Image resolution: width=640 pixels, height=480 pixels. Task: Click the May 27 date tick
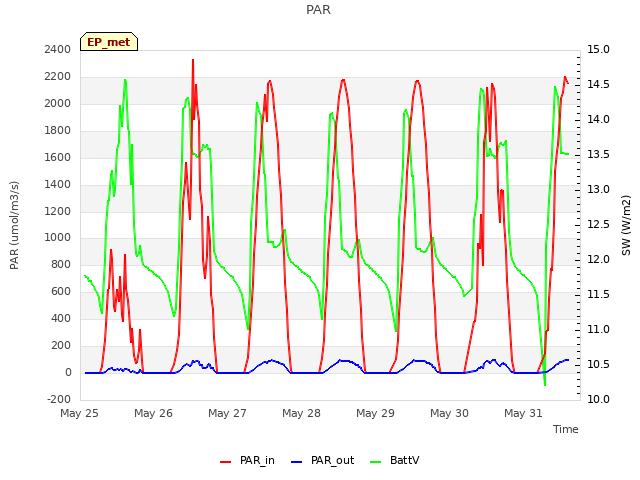tap(227, 413)
